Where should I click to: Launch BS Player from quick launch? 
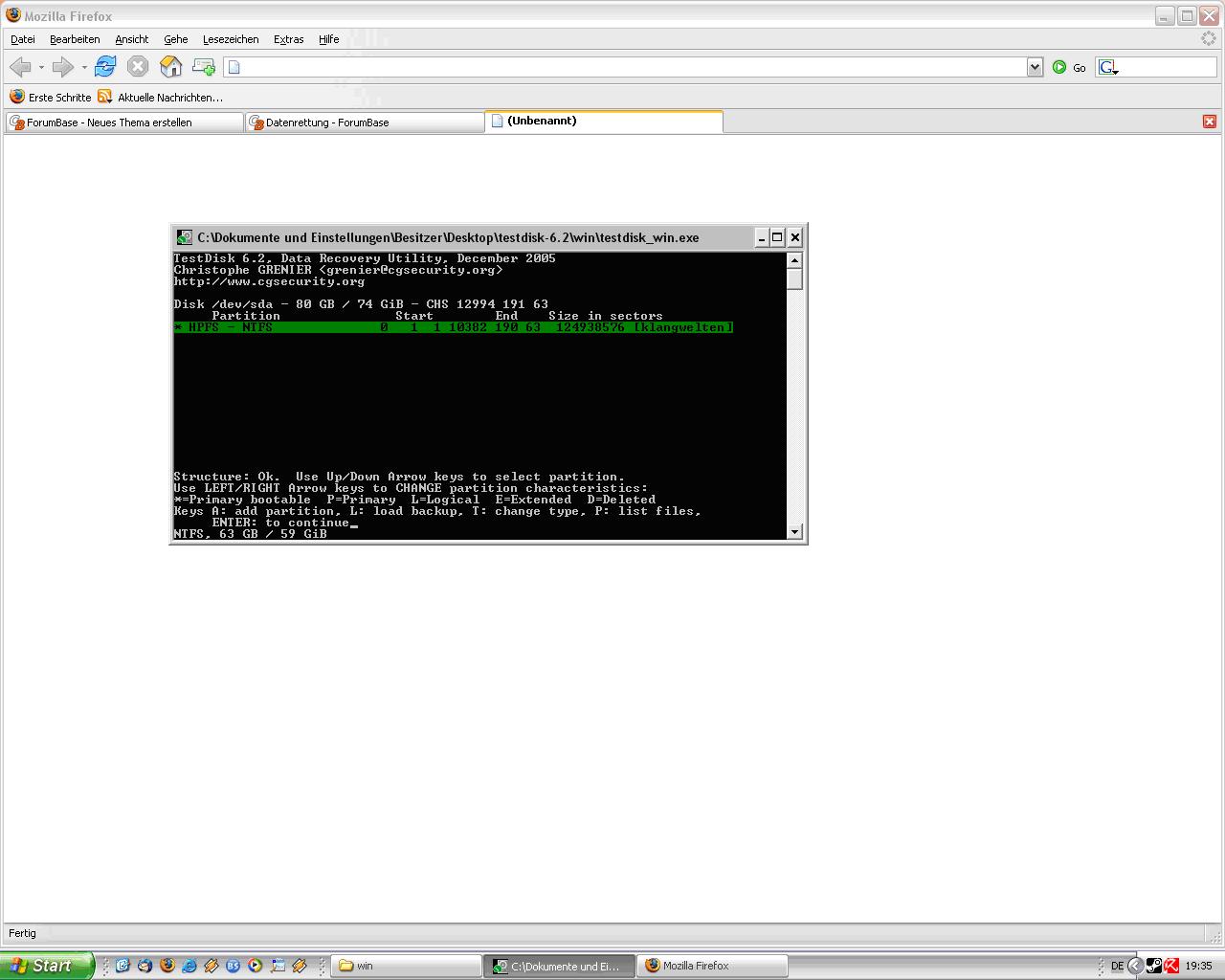click(234, 966)
